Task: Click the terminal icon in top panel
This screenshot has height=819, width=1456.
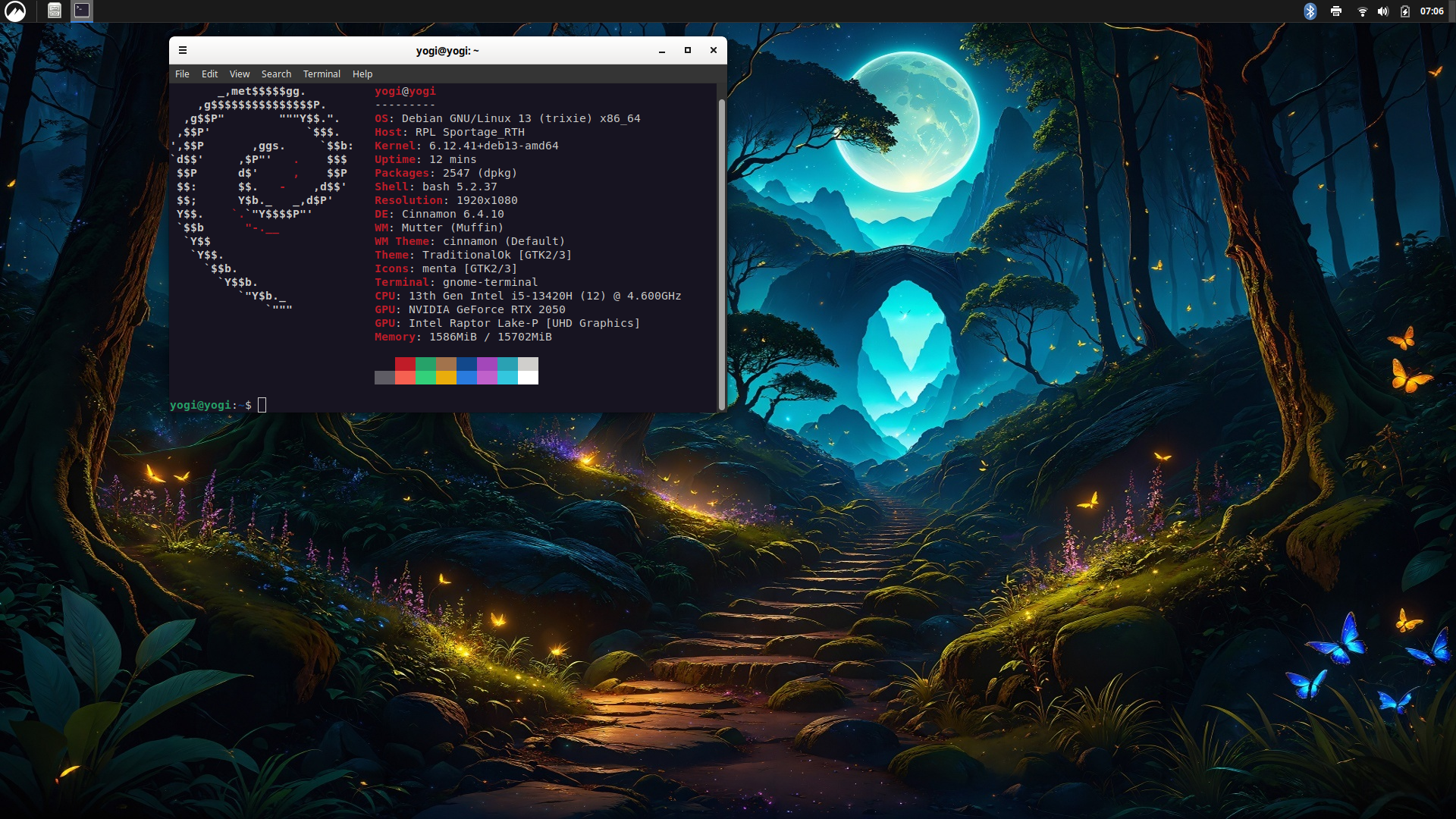Action: click(82, 11)
